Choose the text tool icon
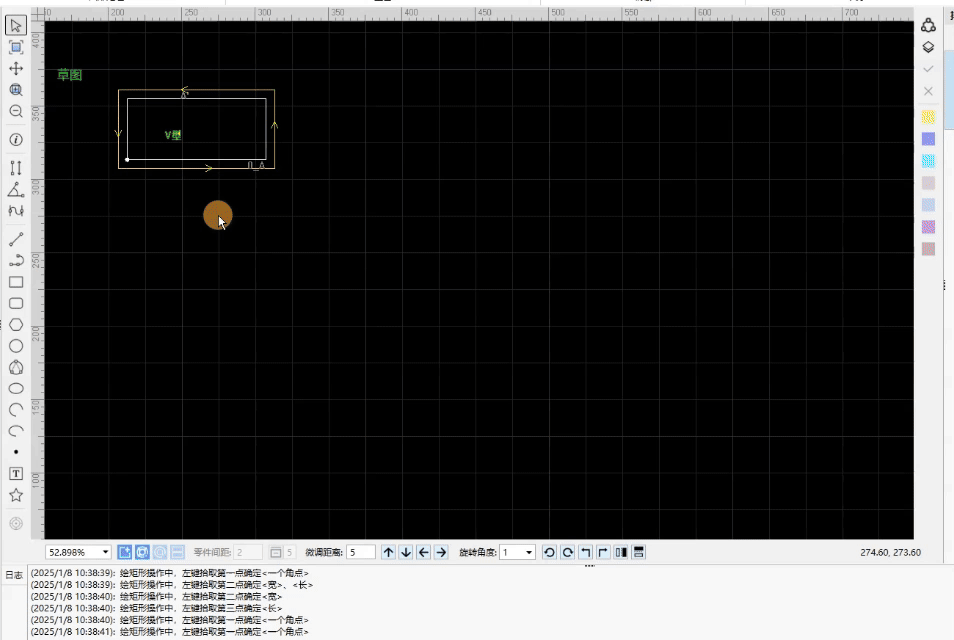The image size is (954, 640). click(16, 473)
